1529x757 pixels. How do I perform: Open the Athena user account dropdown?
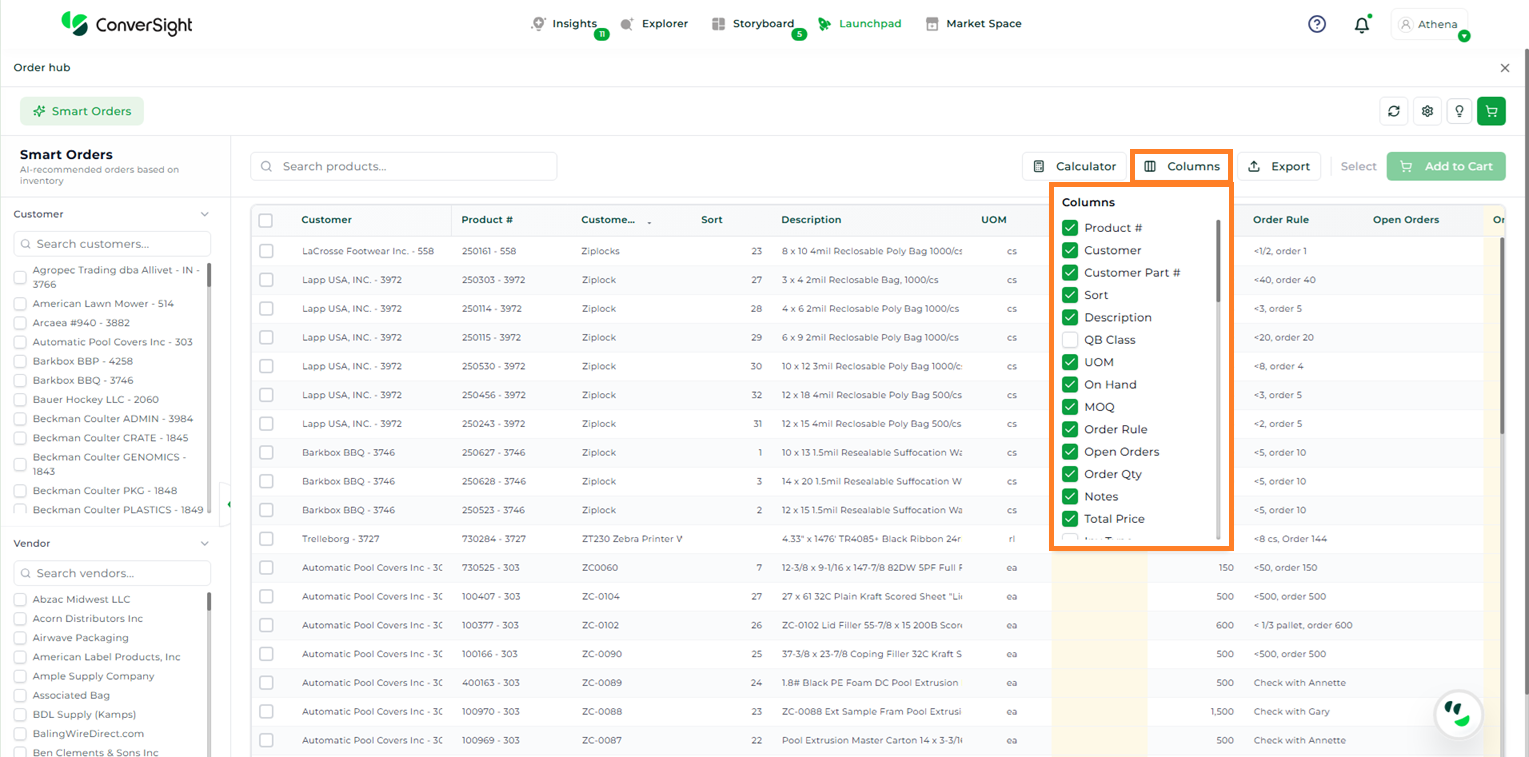1430,25
